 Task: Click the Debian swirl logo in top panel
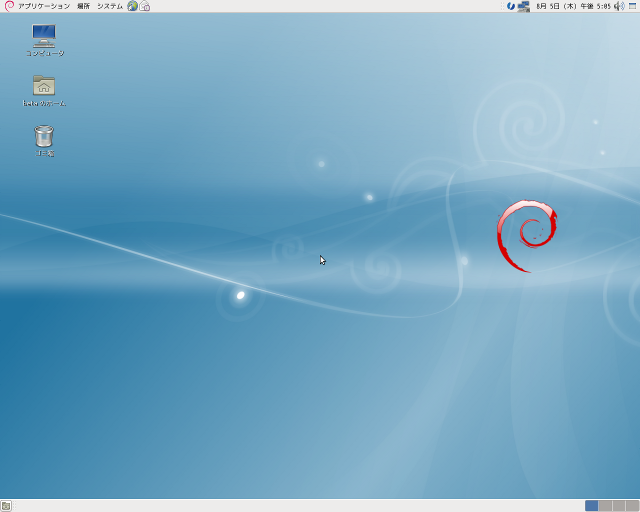tap(9, 6)
